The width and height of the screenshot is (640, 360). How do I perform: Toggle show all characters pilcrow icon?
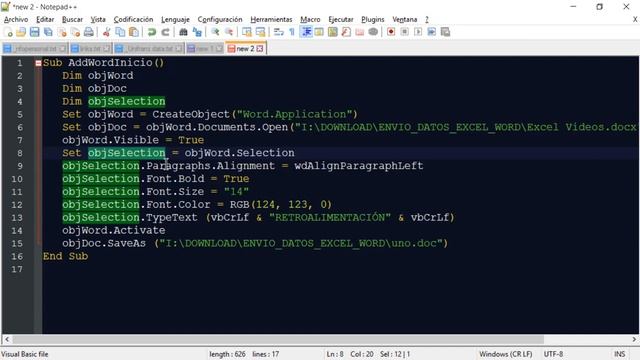click(292, 32)
